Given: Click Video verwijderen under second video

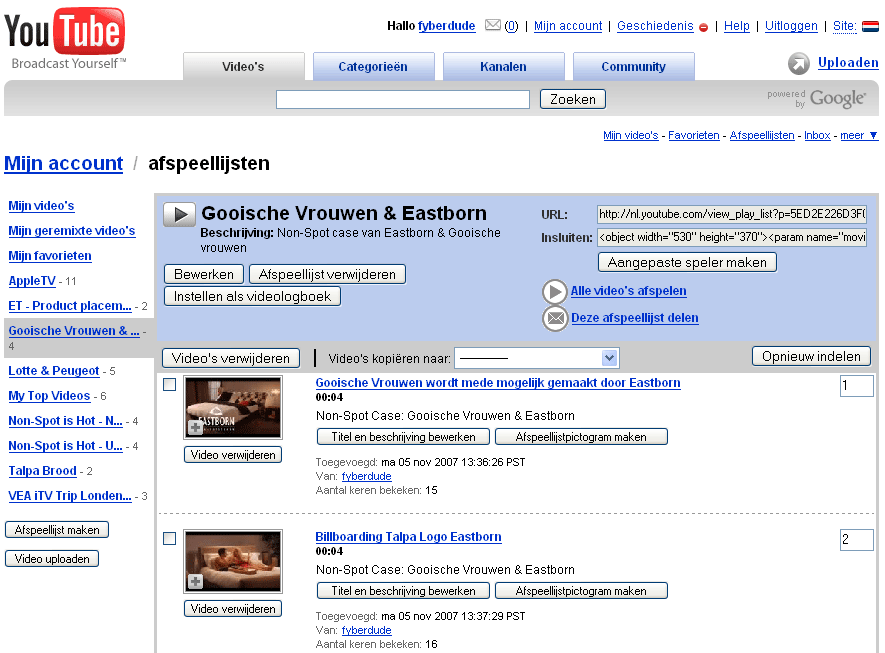Looking at the screenshot, I should tap(233, 609).
